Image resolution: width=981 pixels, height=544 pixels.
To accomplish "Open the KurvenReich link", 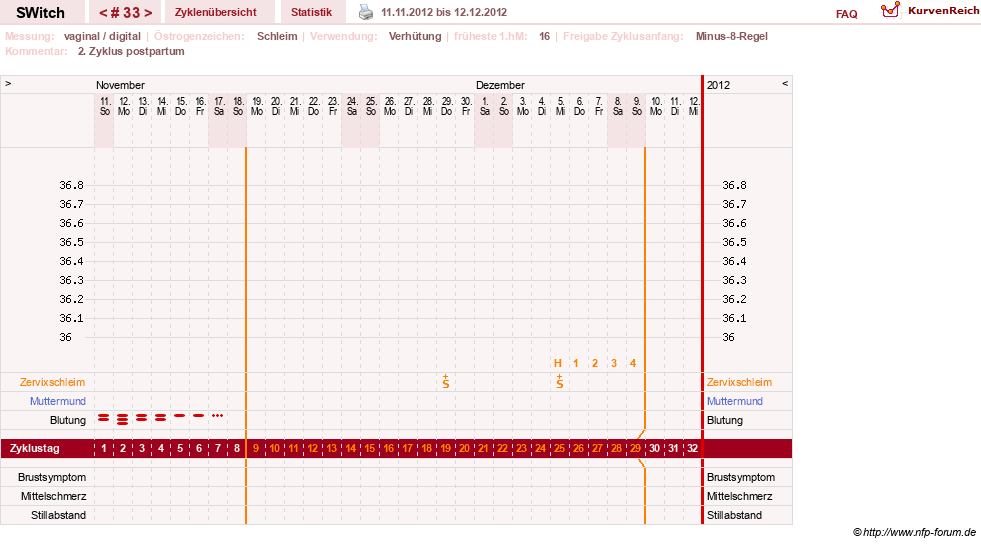I will (943, 11).
